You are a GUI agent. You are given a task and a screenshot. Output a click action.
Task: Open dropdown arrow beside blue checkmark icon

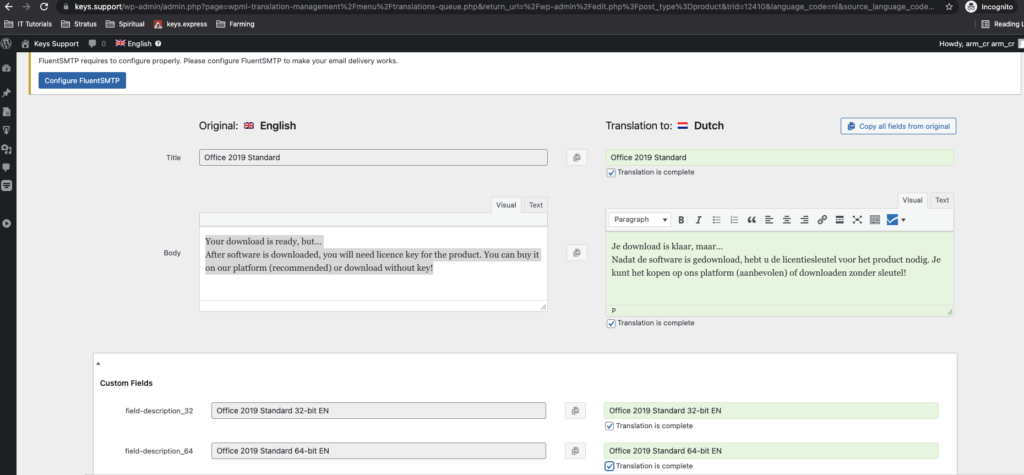coord(904,219)
